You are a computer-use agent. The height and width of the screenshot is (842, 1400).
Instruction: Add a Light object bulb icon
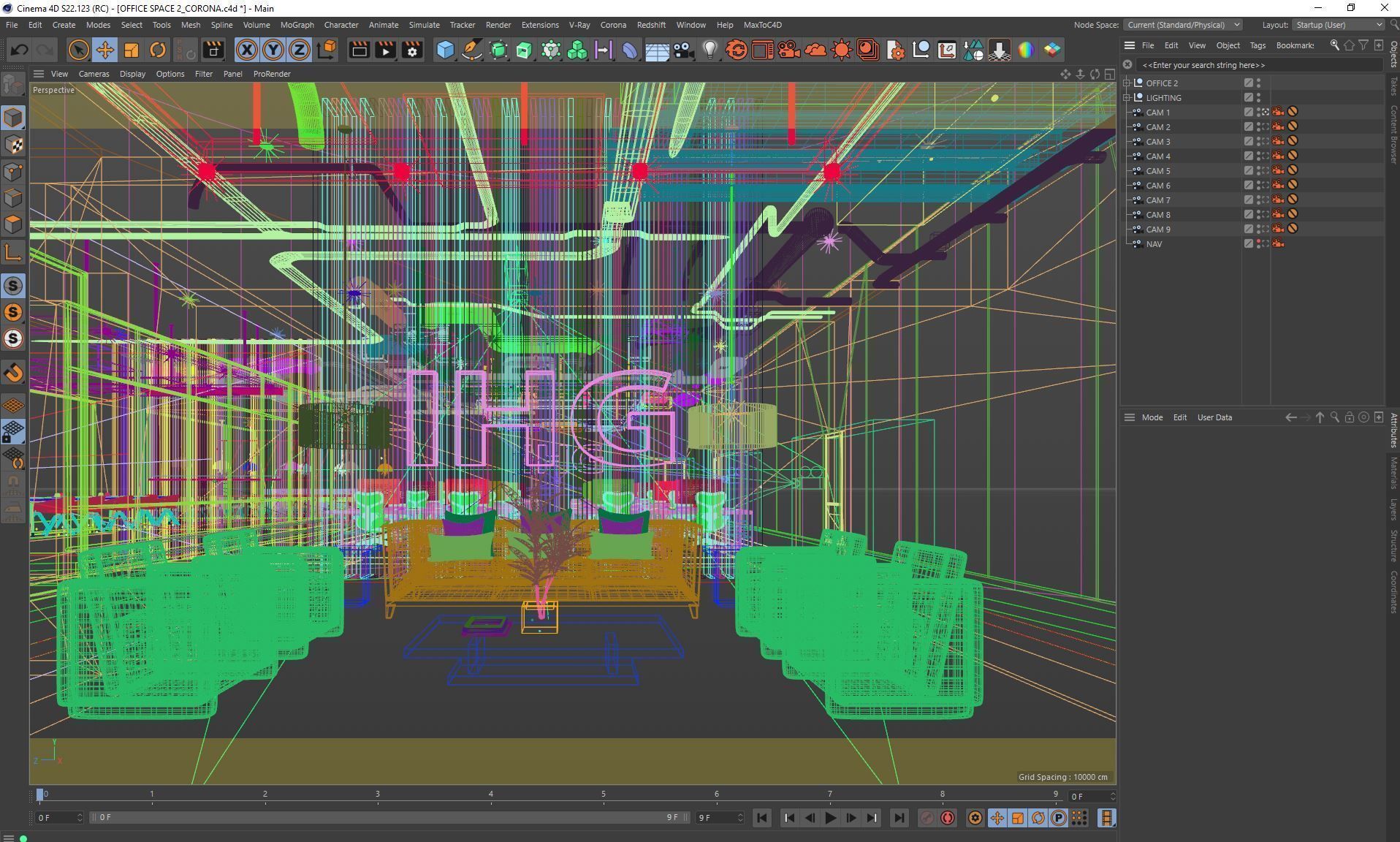click(709, 50)
